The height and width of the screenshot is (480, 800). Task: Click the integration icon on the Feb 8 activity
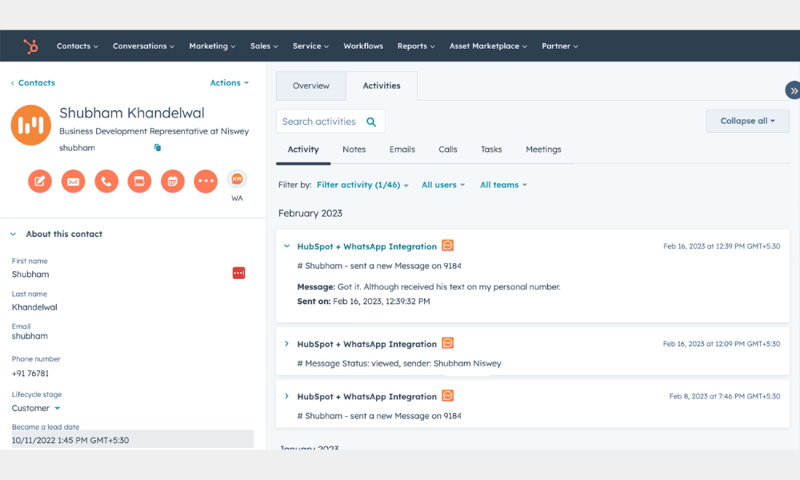pyautogui.click(x=447, y=396)
